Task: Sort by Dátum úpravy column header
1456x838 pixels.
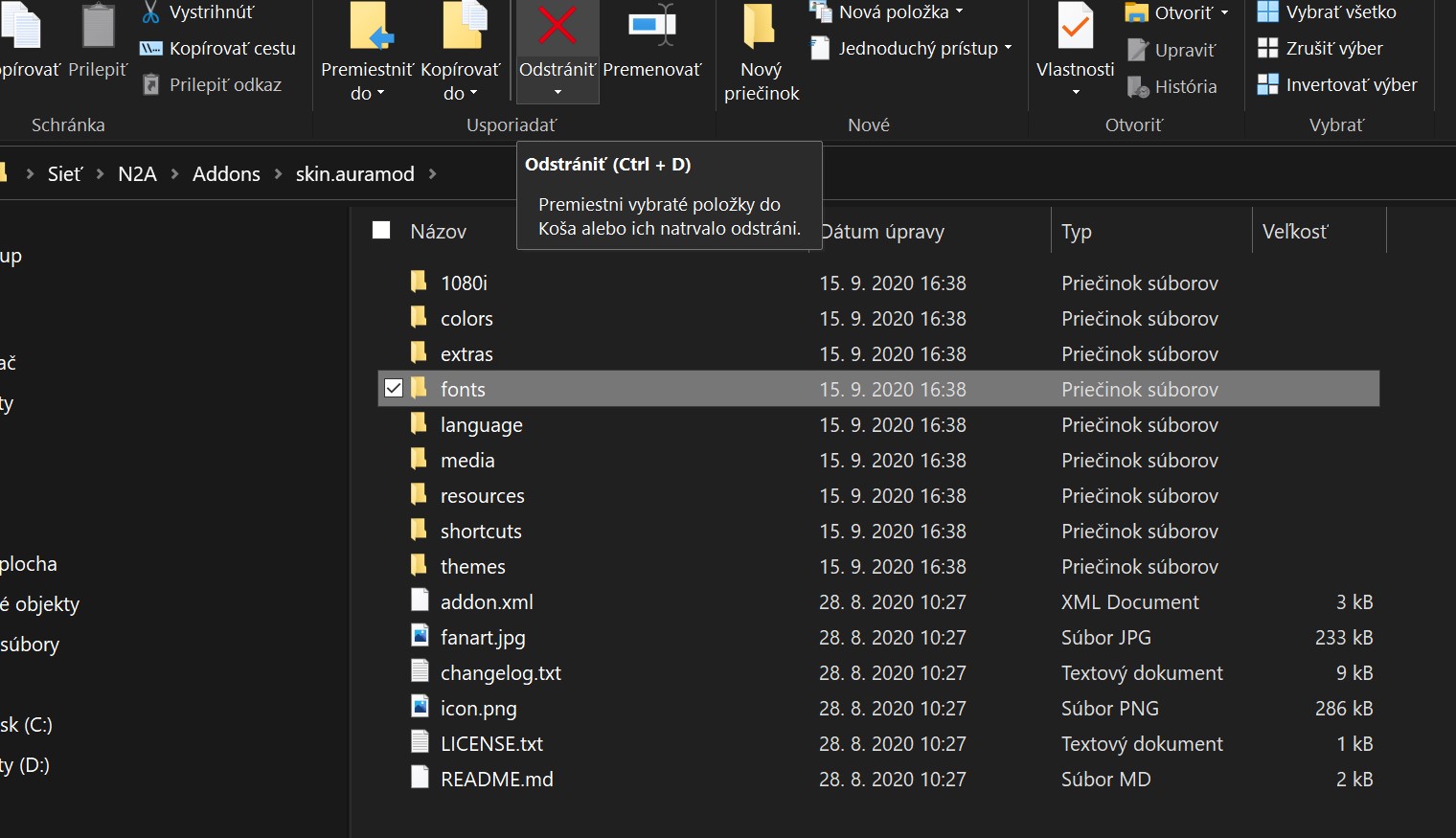Action: tap(882, 232)
